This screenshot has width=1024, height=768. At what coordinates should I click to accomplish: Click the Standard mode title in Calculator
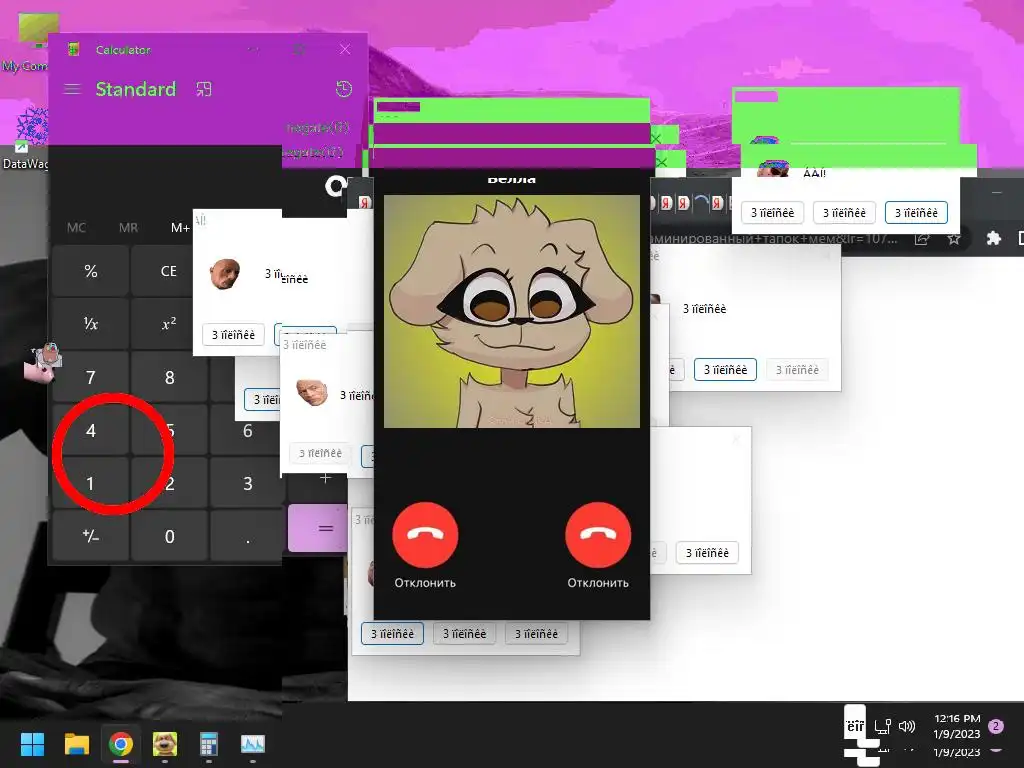tap(136, 89)
